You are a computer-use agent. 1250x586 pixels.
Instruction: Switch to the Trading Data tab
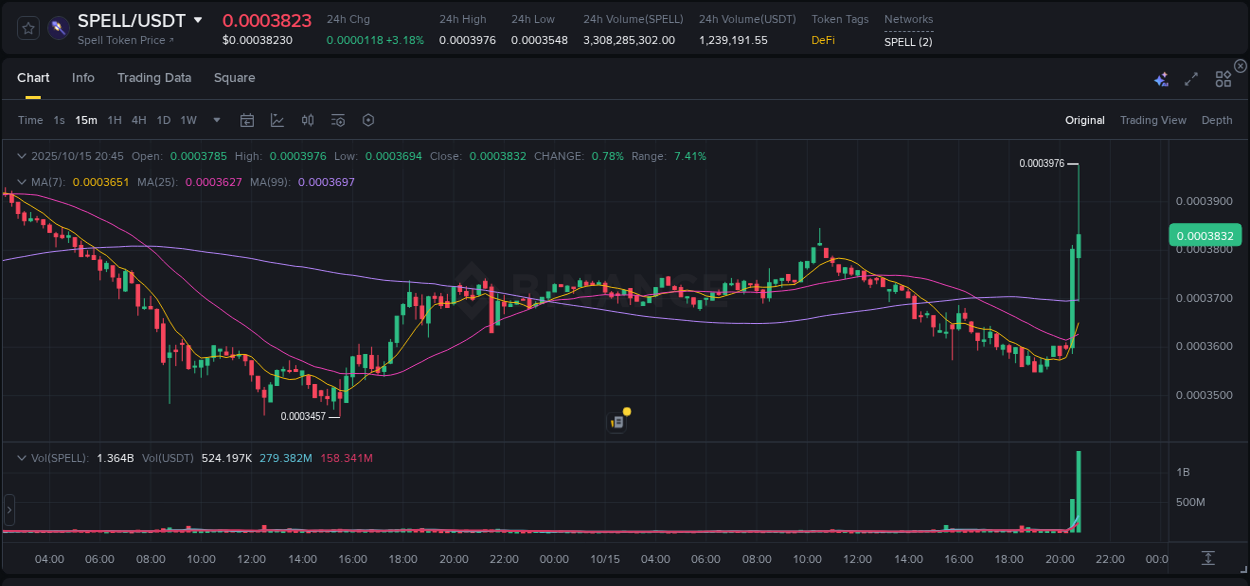click(154, 78)
